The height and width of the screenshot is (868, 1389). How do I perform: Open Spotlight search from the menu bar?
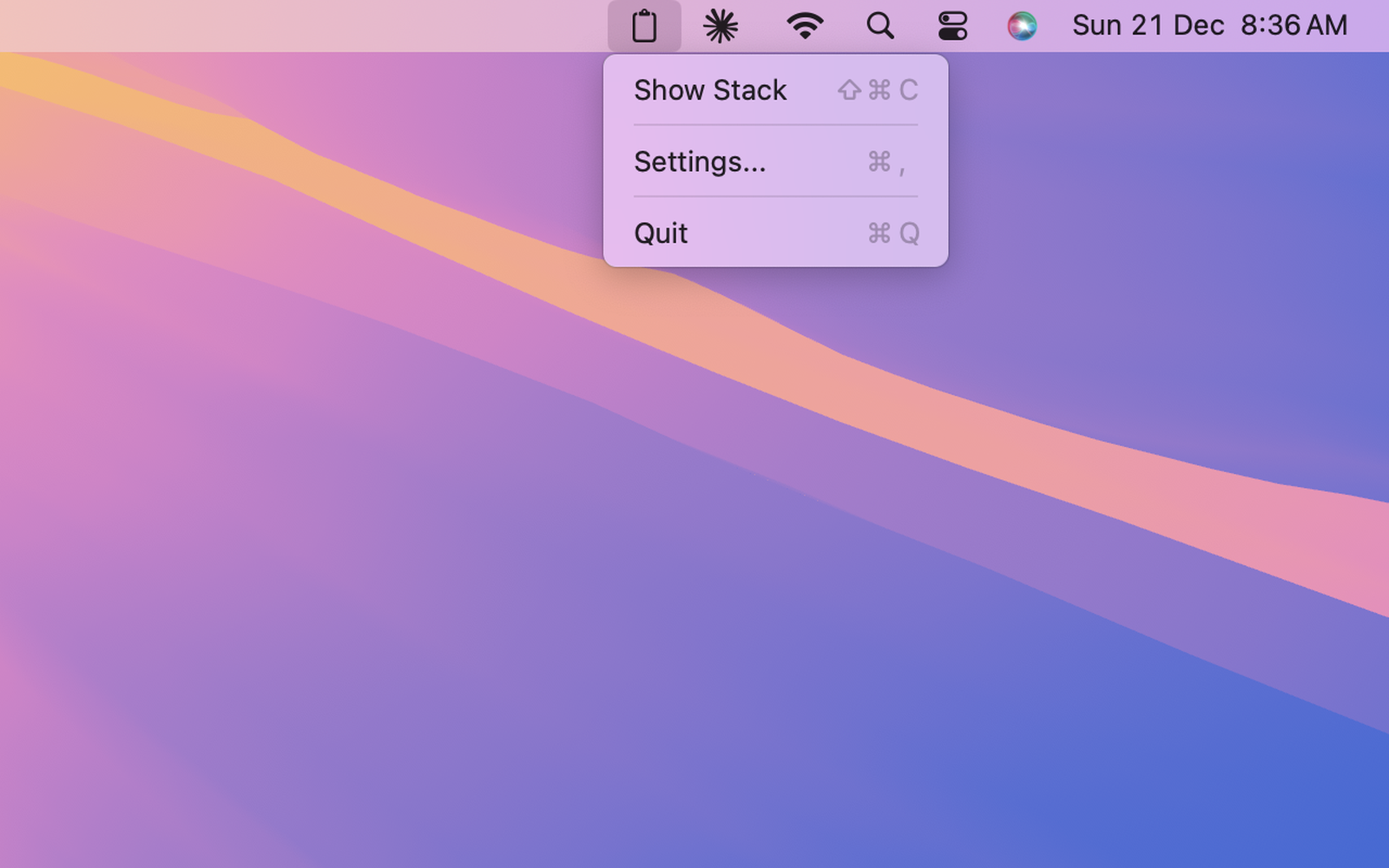pyautogui.click(x=879, y=25)
